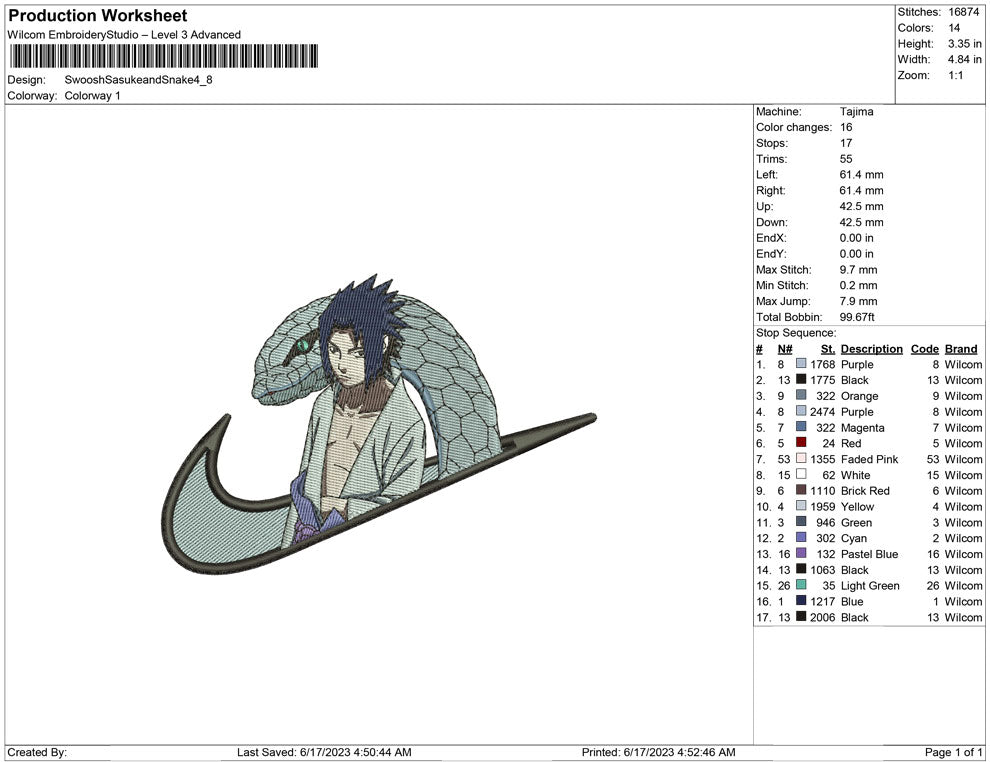
Task: Click the Stitches count 16874
Action: click(963, 12)
